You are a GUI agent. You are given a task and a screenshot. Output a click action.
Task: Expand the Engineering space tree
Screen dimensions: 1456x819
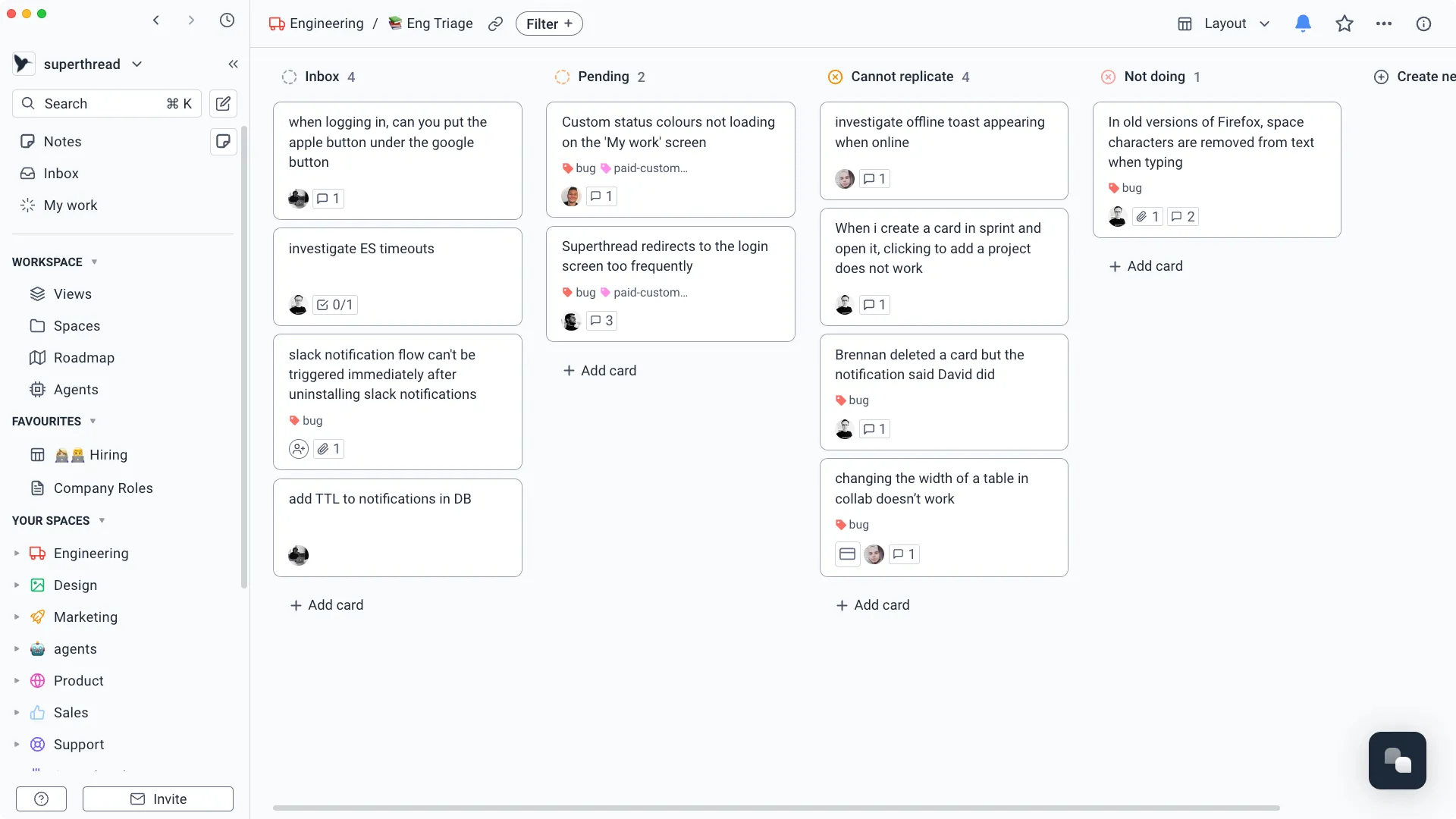click(x=17, y=554)
